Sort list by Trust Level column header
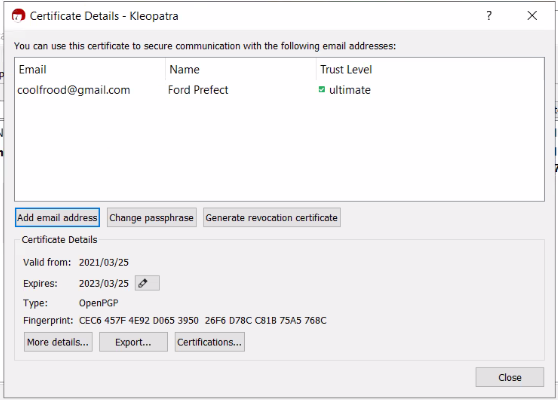The width and height of the screenshot is (558, 400). [x=430, y=69]
